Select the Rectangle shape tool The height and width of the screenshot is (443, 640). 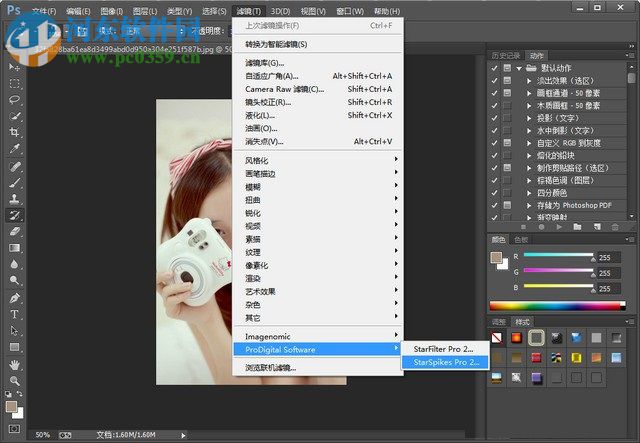pos(14,347)
